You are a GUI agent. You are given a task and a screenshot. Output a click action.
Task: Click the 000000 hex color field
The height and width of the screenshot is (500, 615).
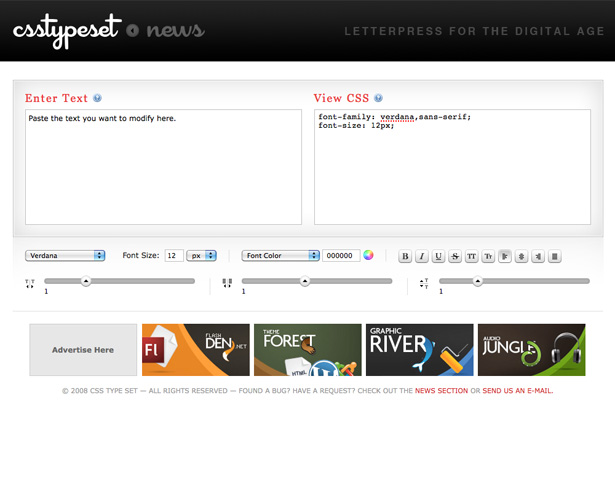pyautogui.click(x=341, y=256)
